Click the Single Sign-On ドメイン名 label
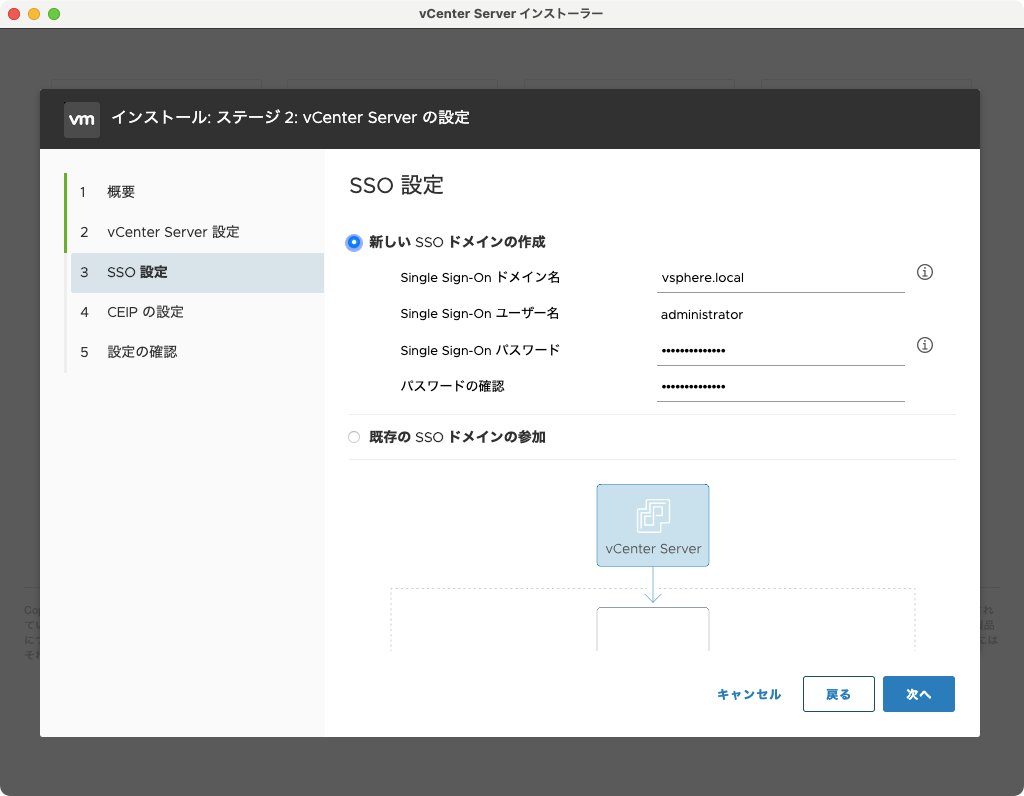1024x796 pixels. tap(480, 278)
